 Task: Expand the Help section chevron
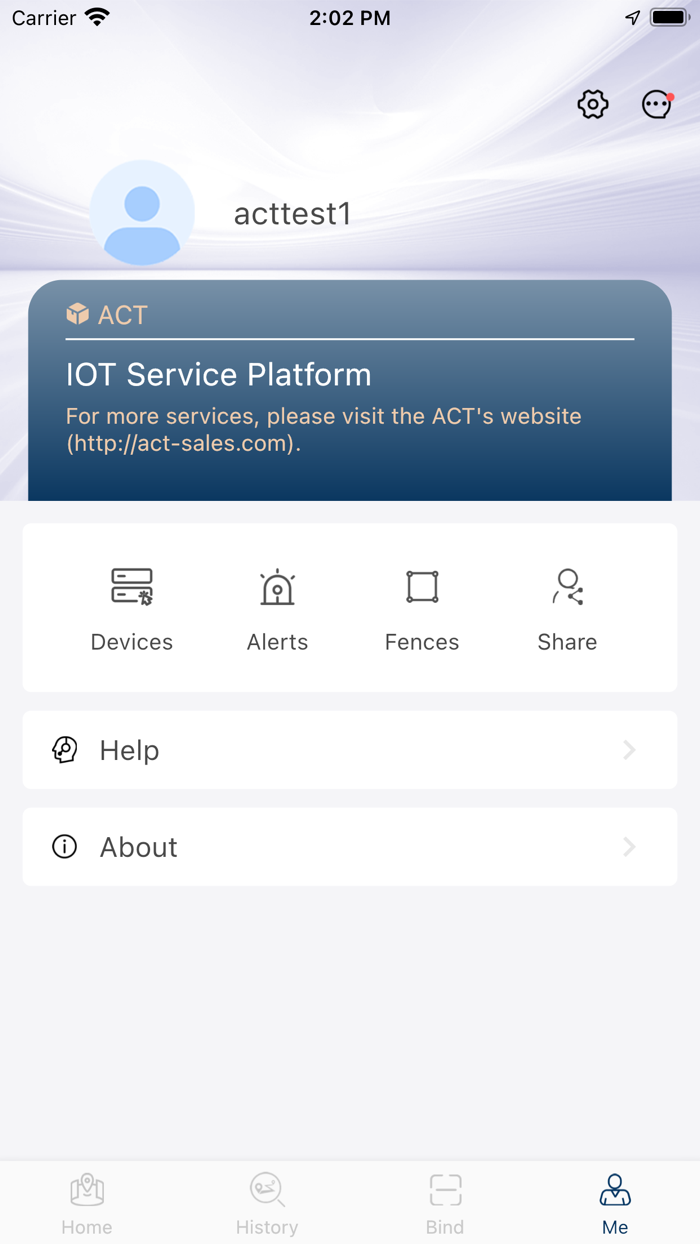click(x=629, y=750)
